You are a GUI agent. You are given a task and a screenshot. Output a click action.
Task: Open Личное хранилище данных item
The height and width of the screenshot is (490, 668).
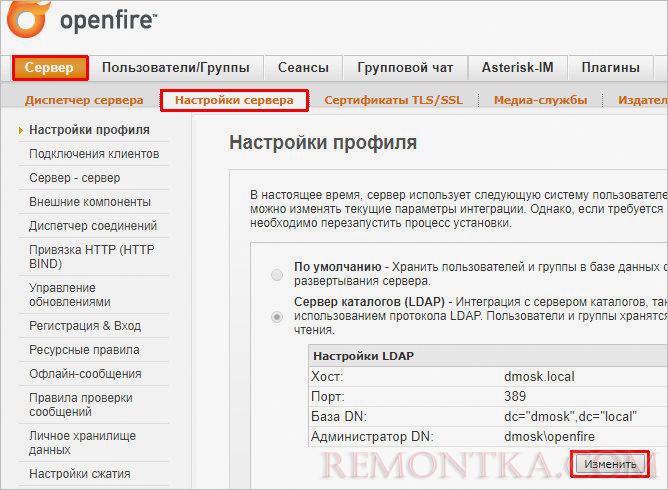(82, 443)
